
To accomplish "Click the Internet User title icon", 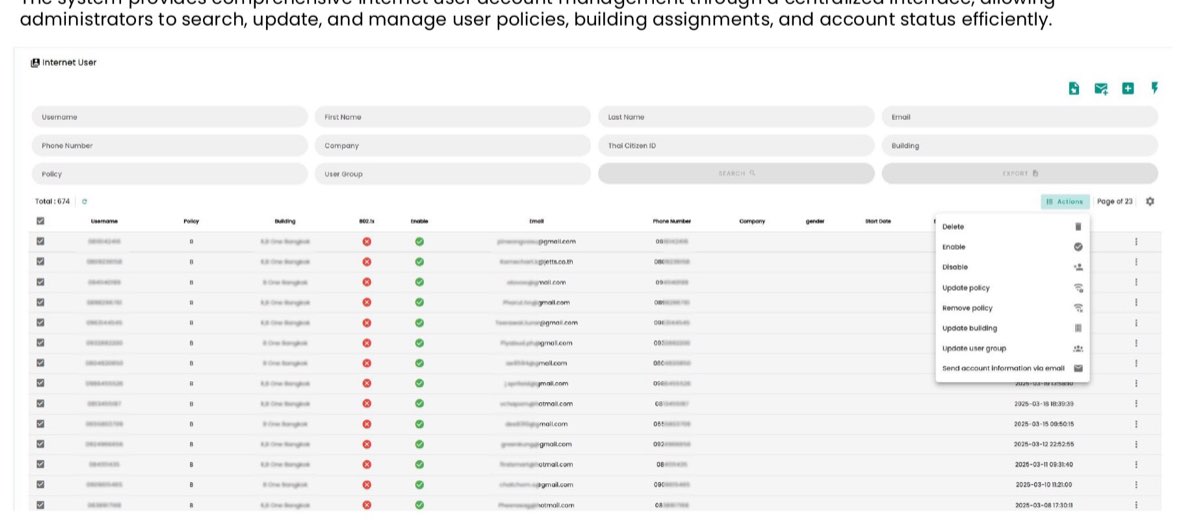I will pos(35,62).
